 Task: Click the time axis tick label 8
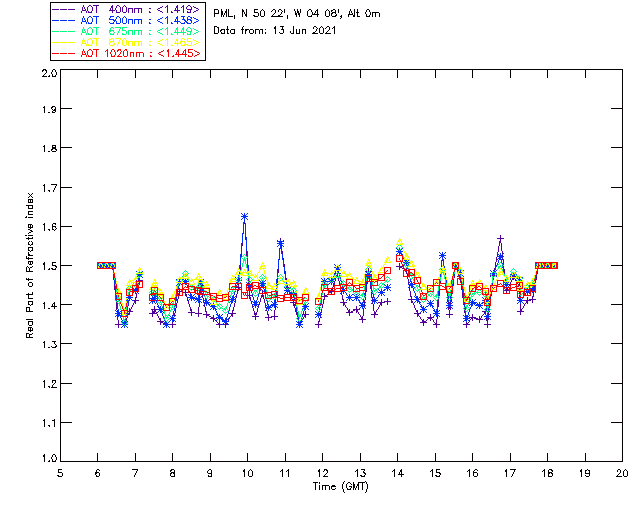[173, 473]
